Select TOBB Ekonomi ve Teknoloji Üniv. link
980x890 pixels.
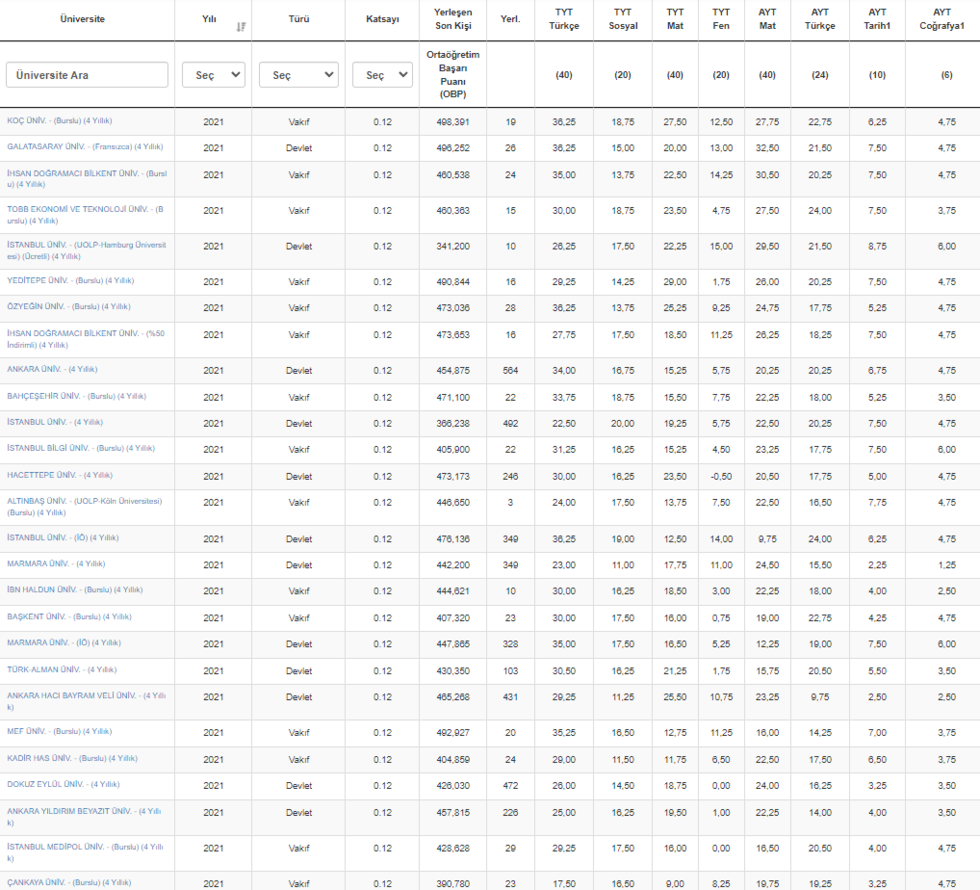[84, 215]
